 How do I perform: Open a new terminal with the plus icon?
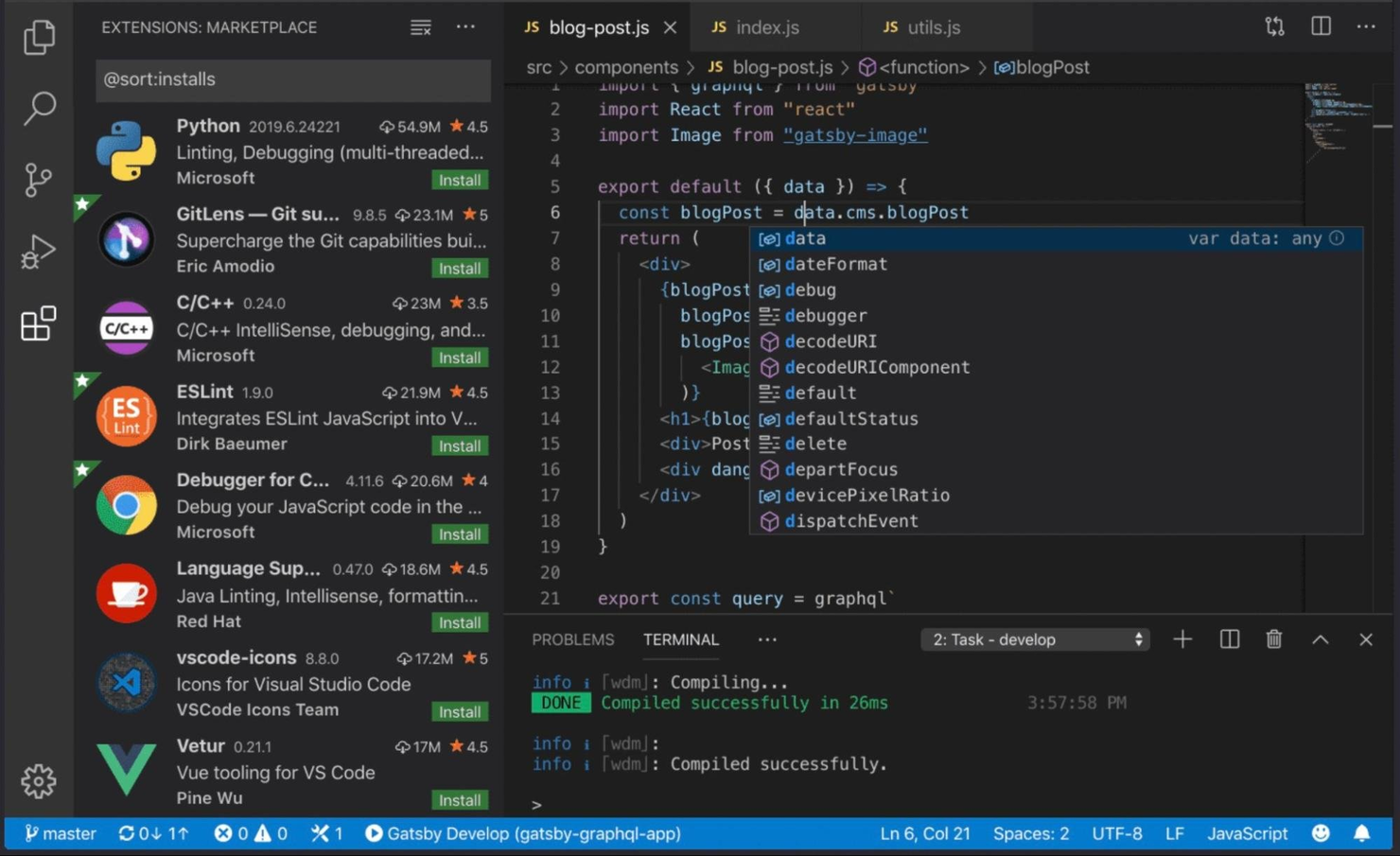(x=1182, y=639)
